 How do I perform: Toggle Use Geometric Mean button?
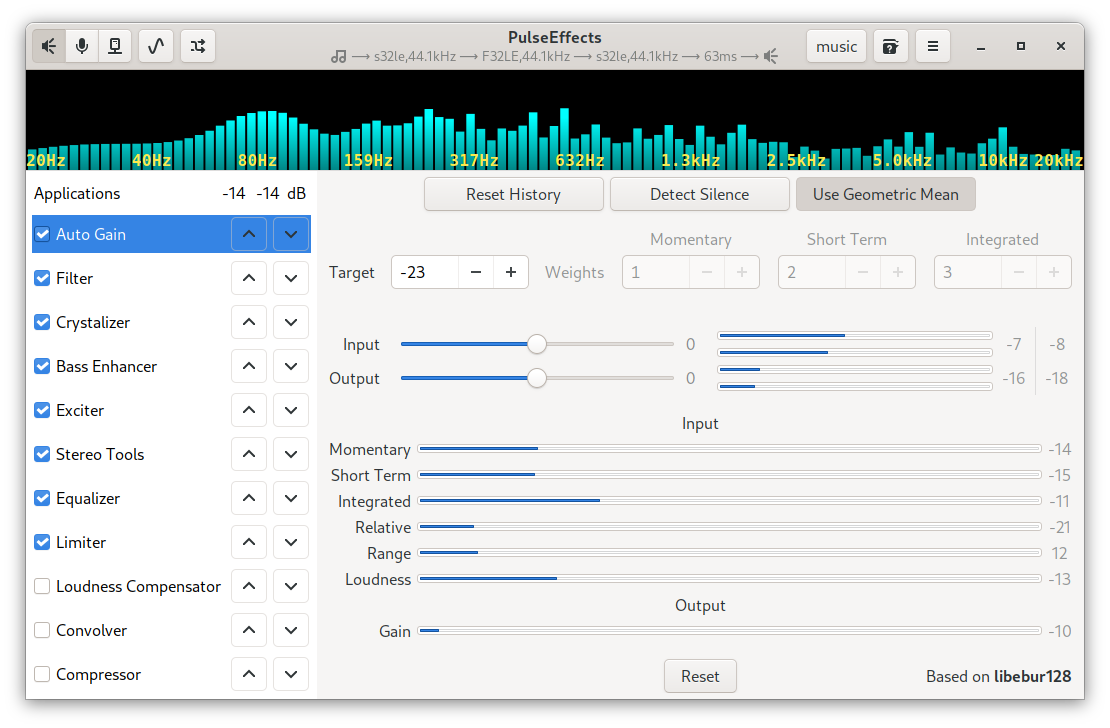886,195
